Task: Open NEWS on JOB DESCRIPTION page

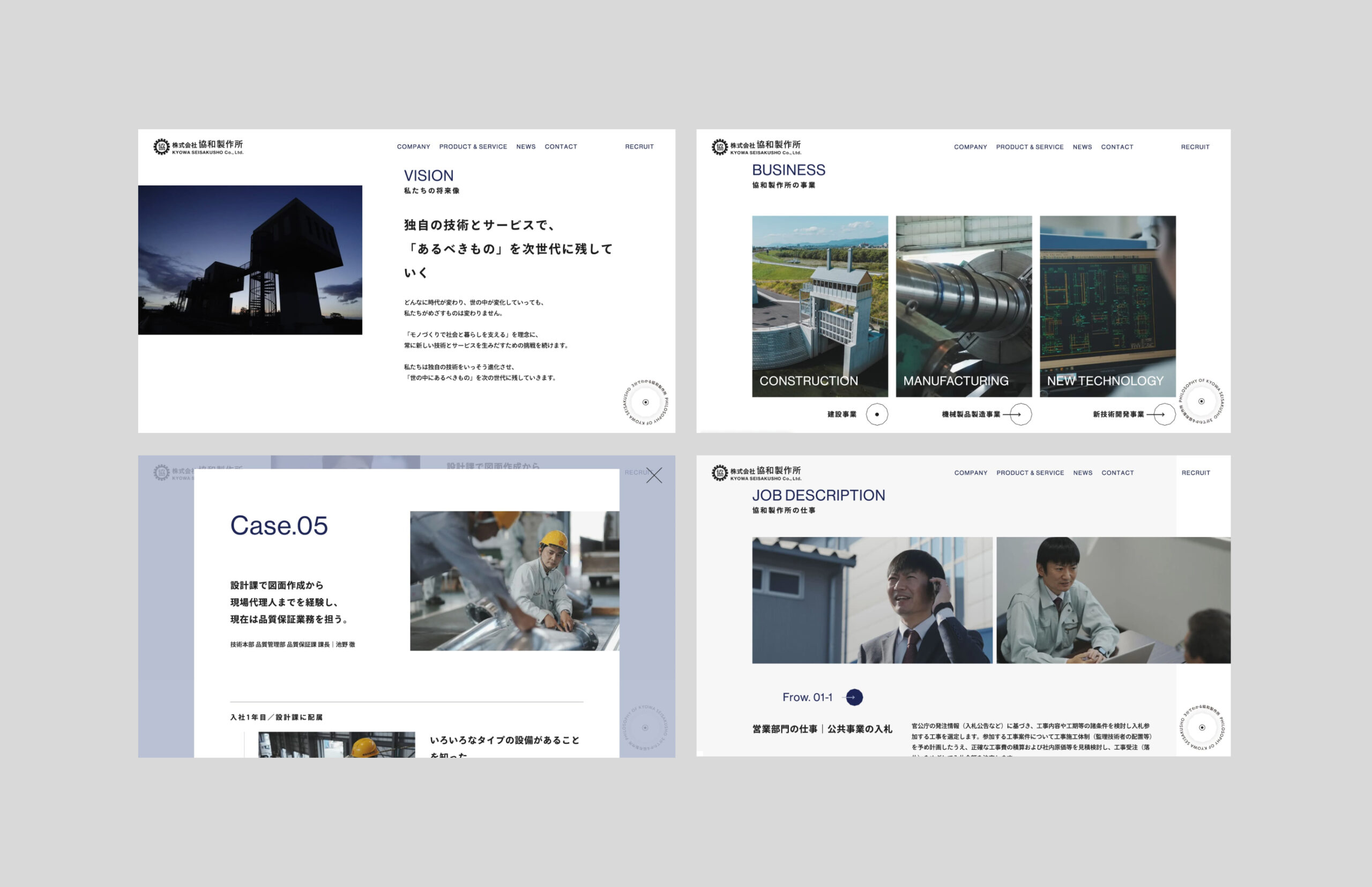Action: tap(1083, 473)
